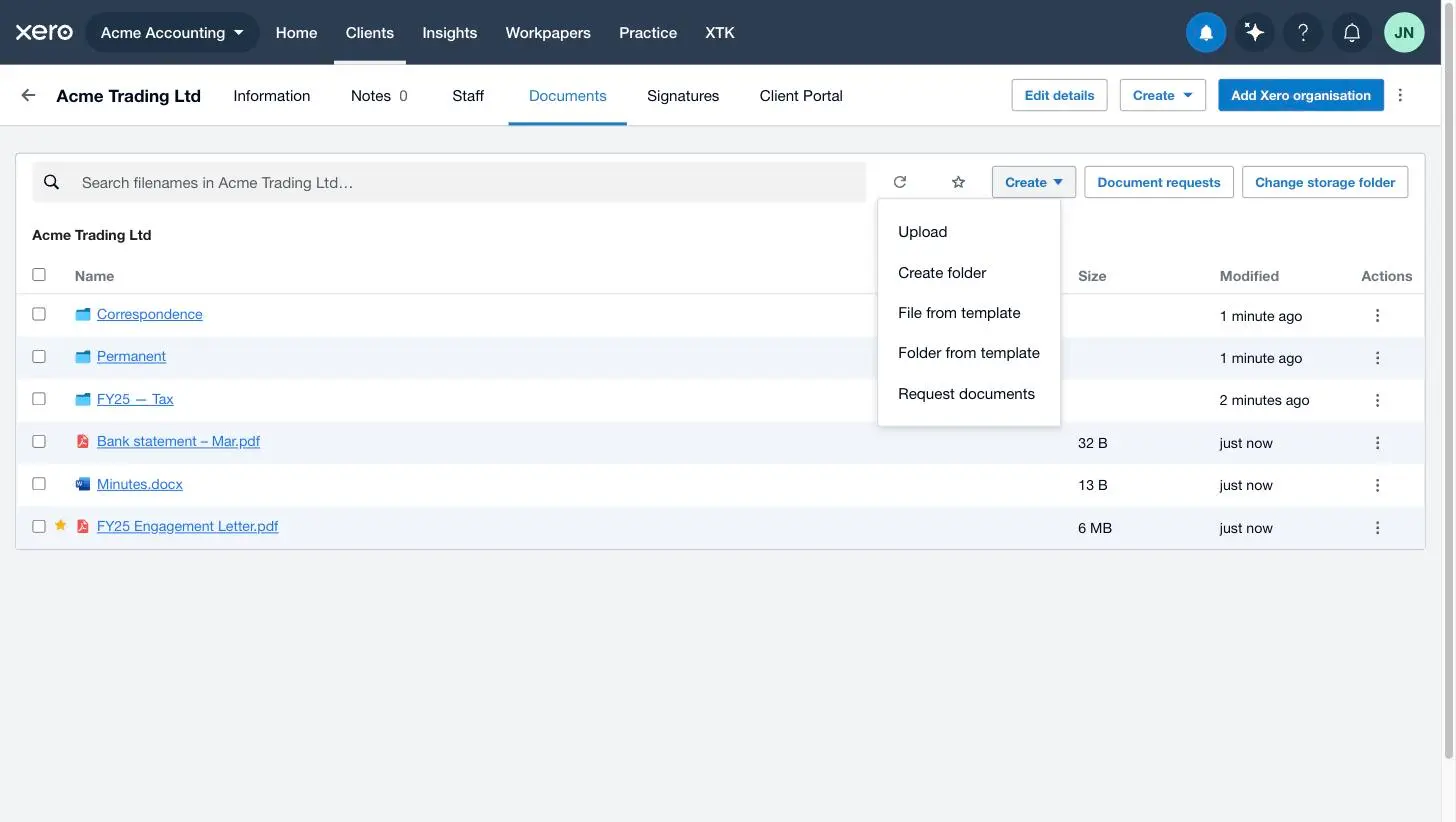Choose Folder from template

(x=969, y=353)
